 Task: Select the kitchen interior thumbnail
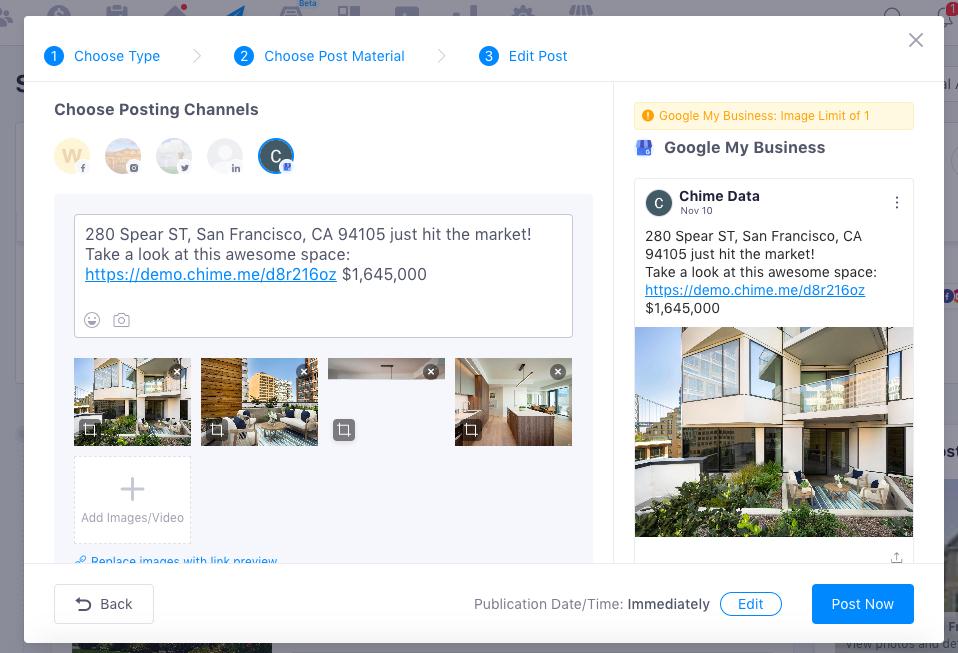[x=513, y=402]
